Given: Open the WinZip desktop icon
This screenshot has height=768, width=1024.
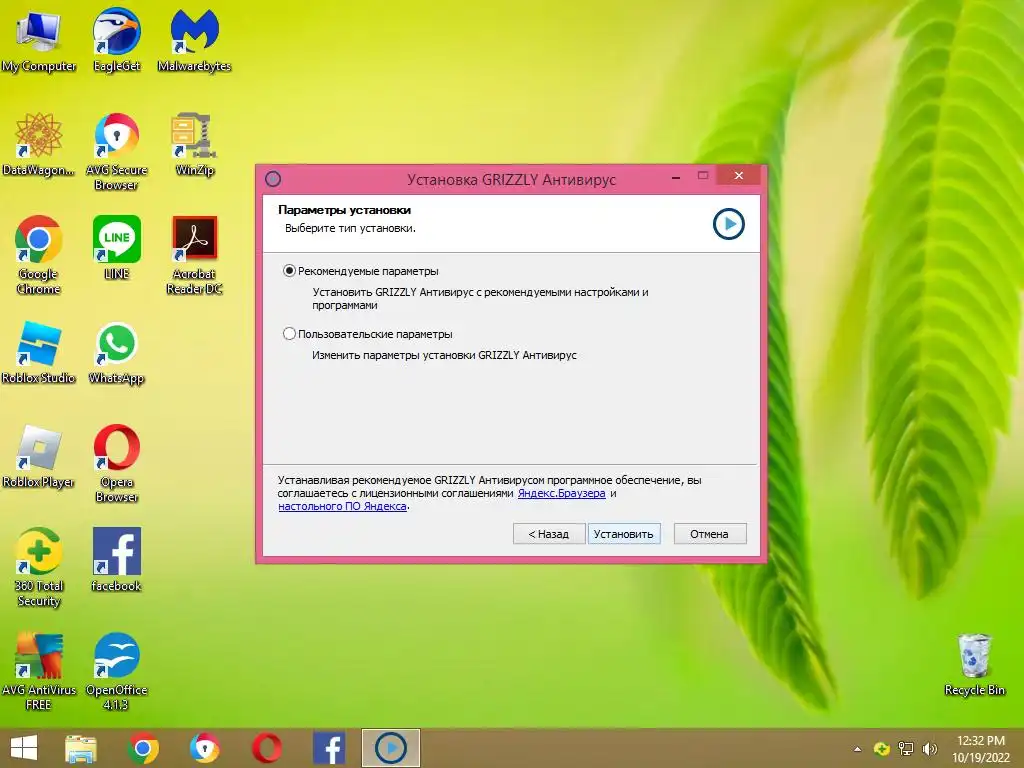Looking at the screenshot, I should tap(195, 145).
